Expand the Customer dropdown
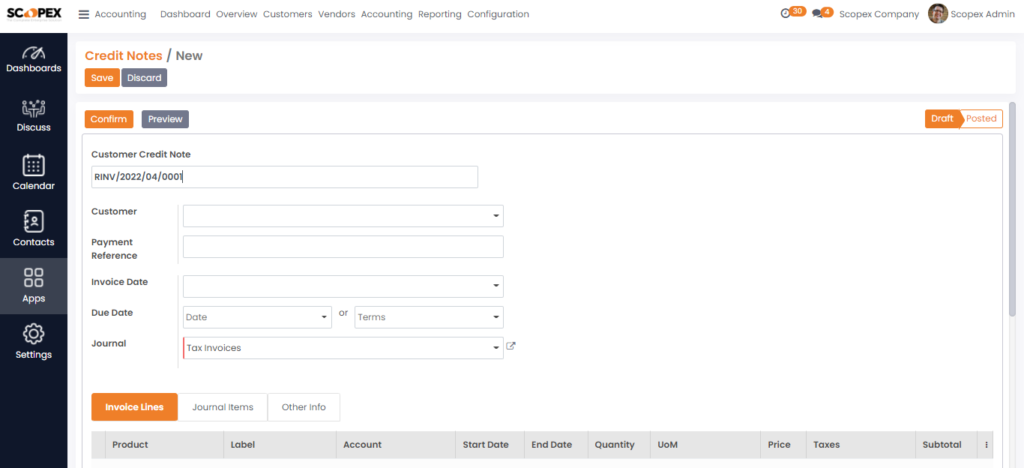The height and width of the screenshot is (468, 1024). coord(496,216)
